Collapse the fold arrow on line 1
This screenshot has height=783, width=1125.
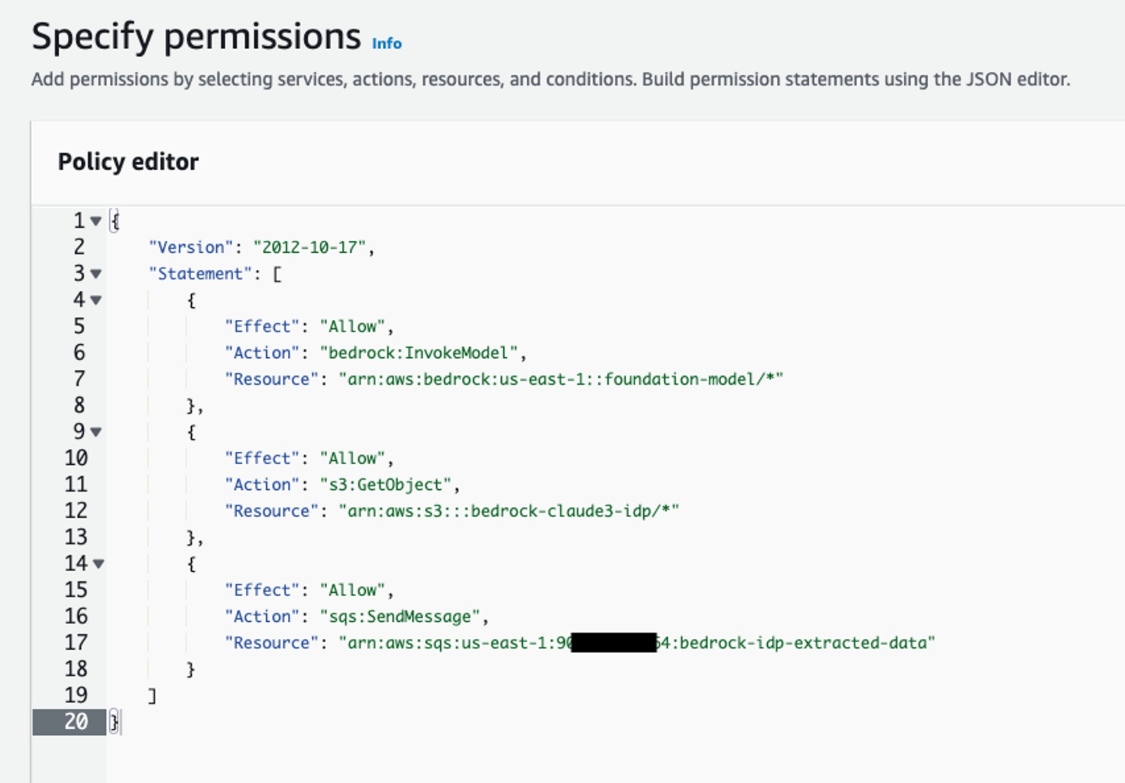point(96,221)
